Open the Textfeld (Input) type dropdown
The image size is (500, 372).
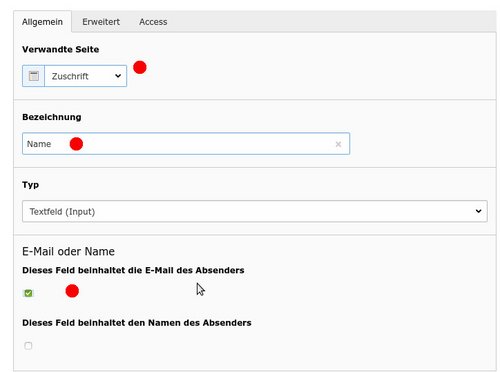click(255, 211)
